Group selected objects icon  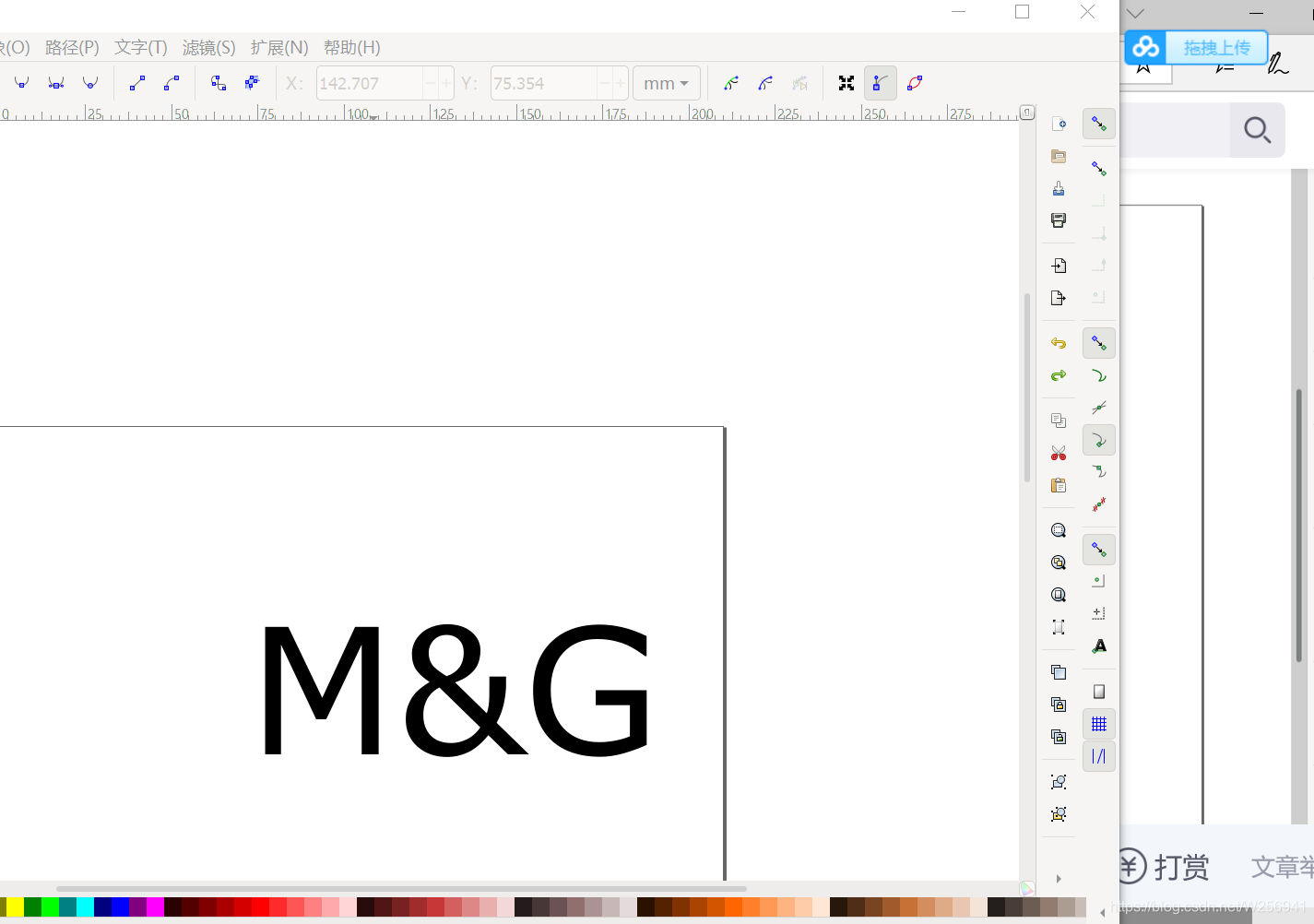pyautogui.click(x=1059, y=782)
